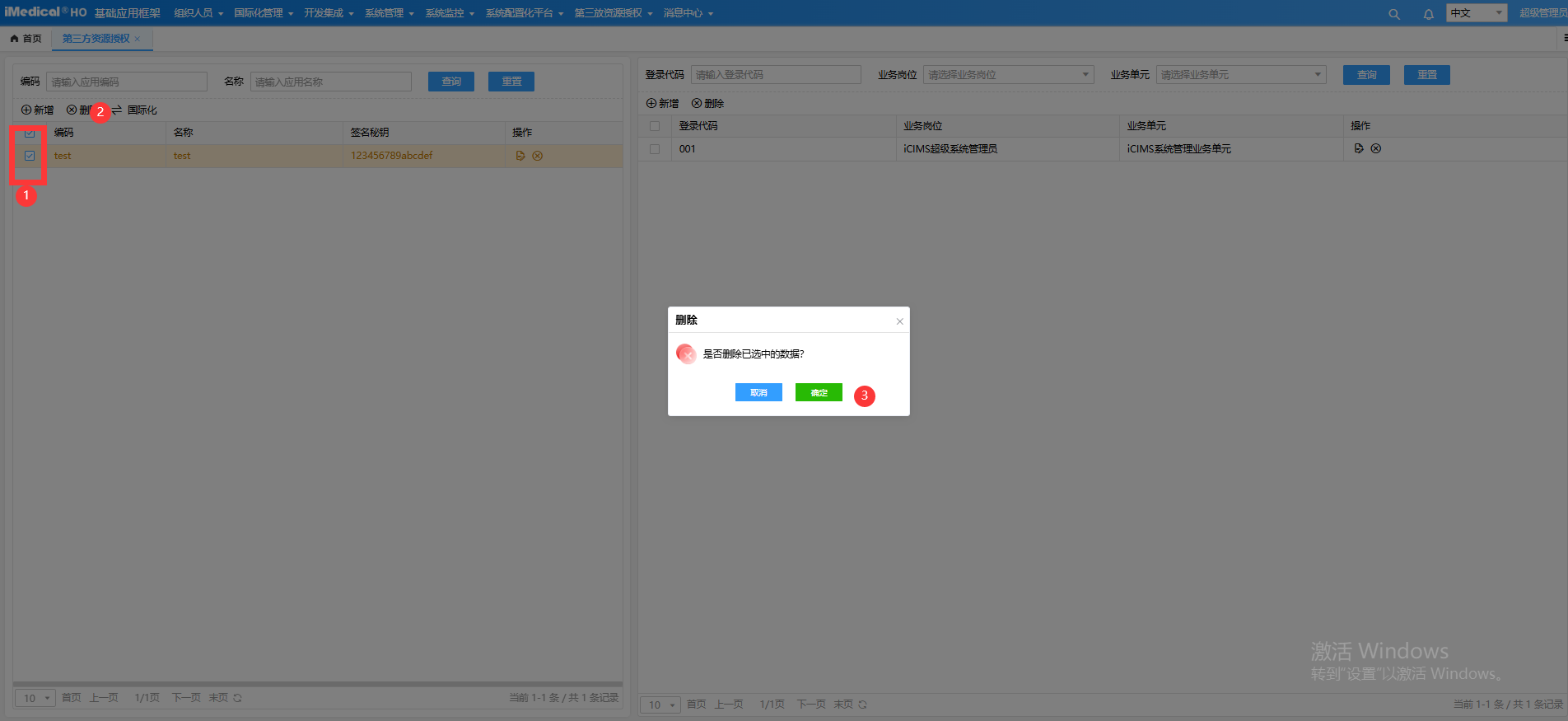
Task: Check the checkbox for row 001
Action: pyautogui.click(x=655, y=149)
